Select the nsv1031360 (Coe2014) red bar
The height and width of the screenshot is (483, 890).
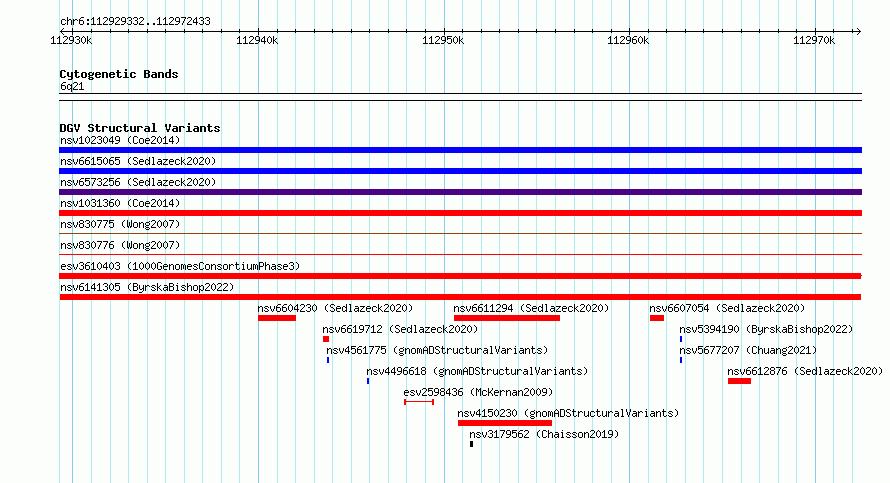460,213
